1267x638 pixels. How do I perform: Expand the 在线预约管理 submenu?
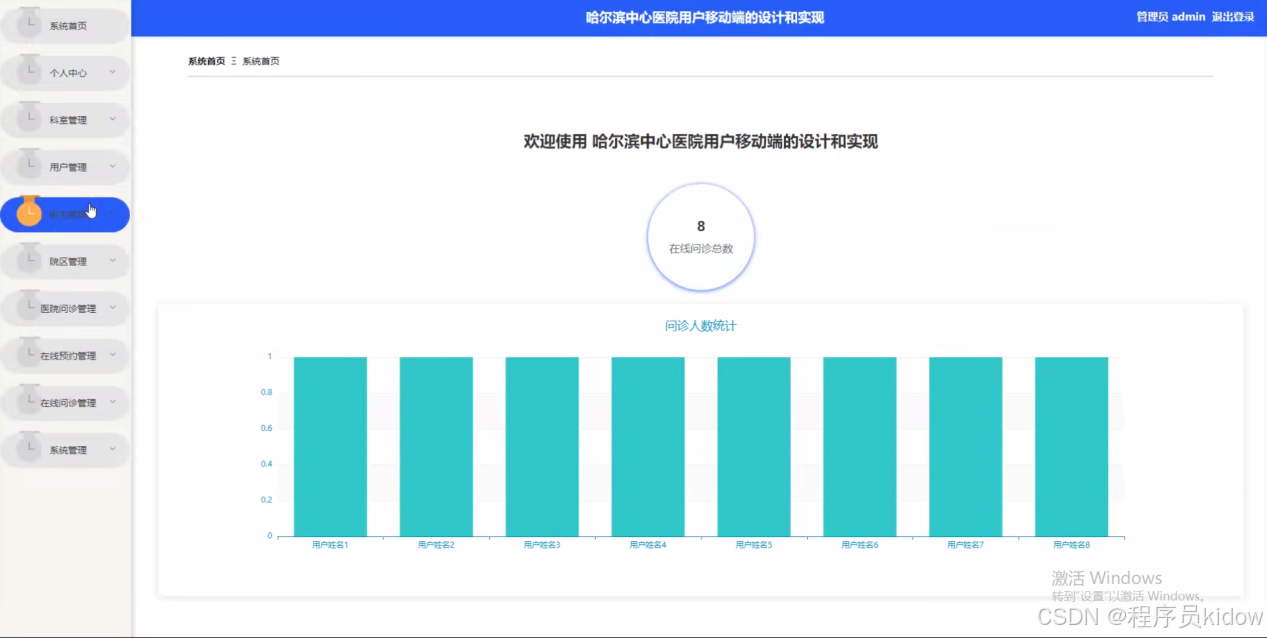112,354
